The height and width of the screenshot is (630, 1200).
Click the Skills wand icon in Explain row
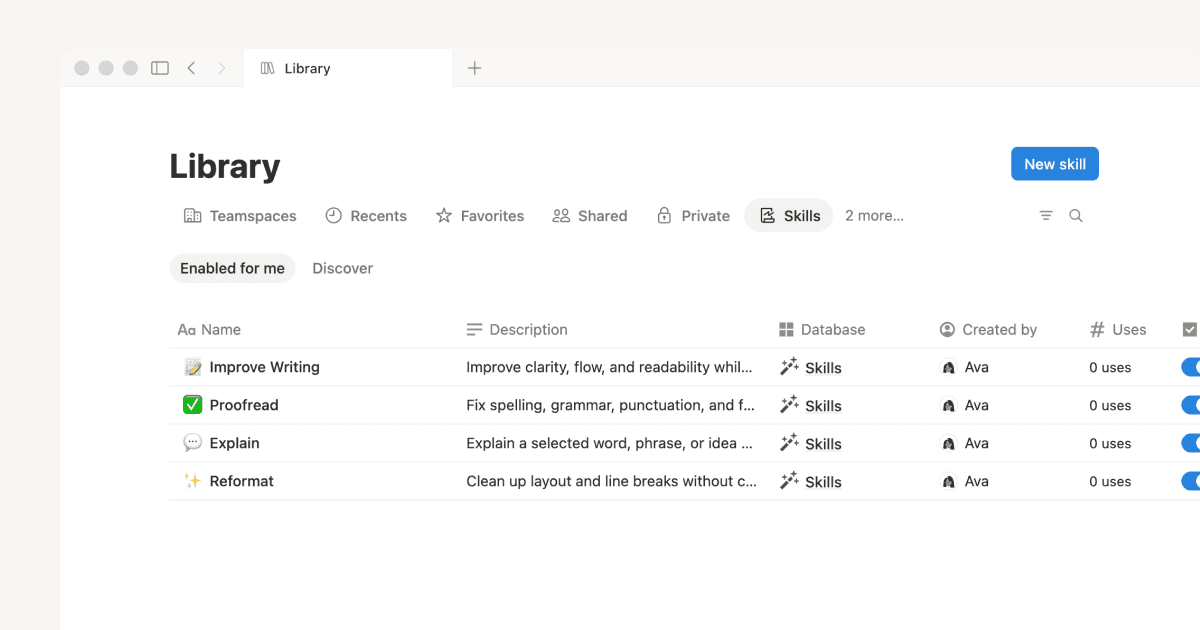[789, 443]
